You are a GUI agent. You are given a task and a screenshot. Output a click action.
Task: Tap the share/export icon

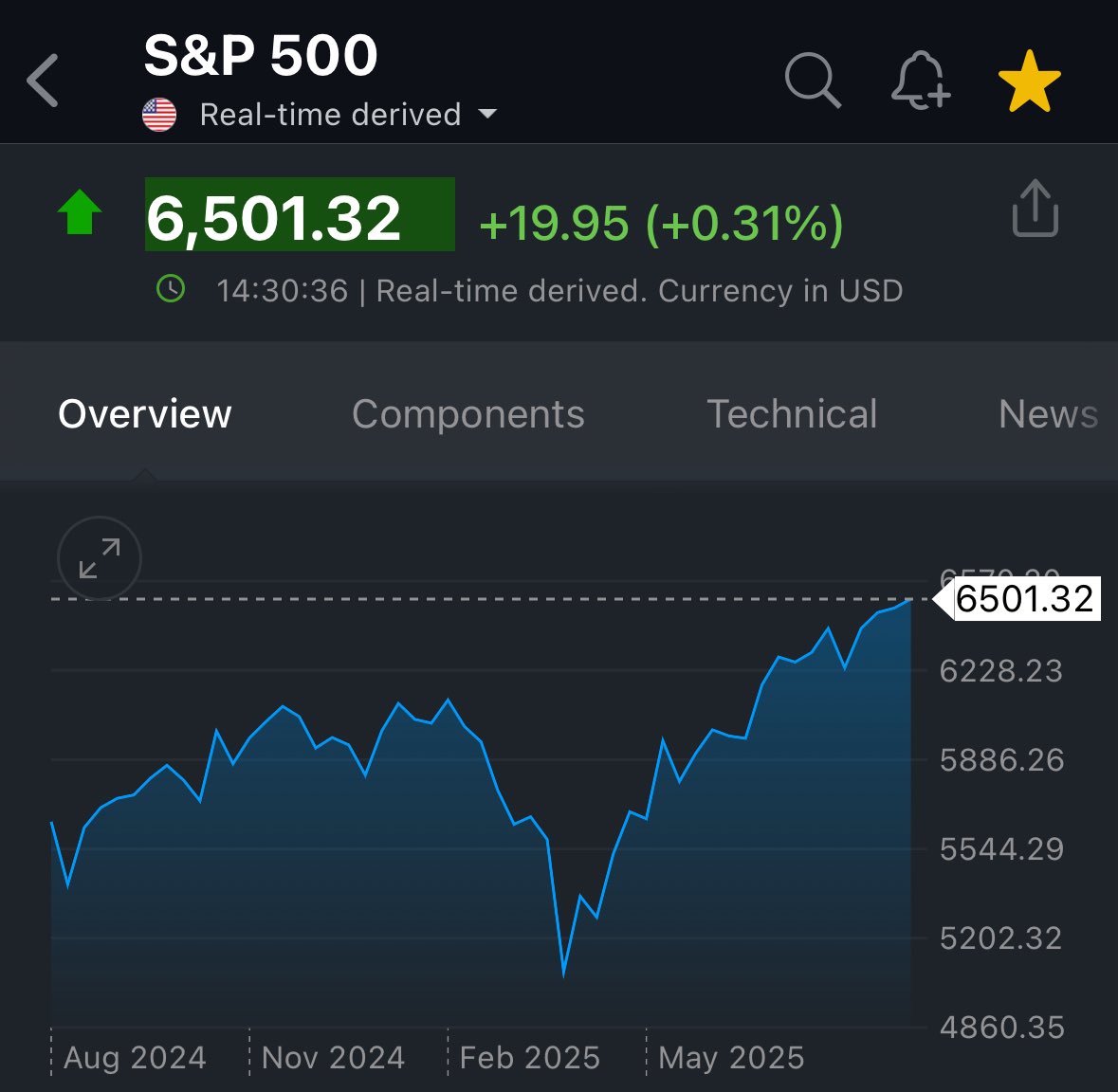pyautogui.click(x=1036, y=209)
